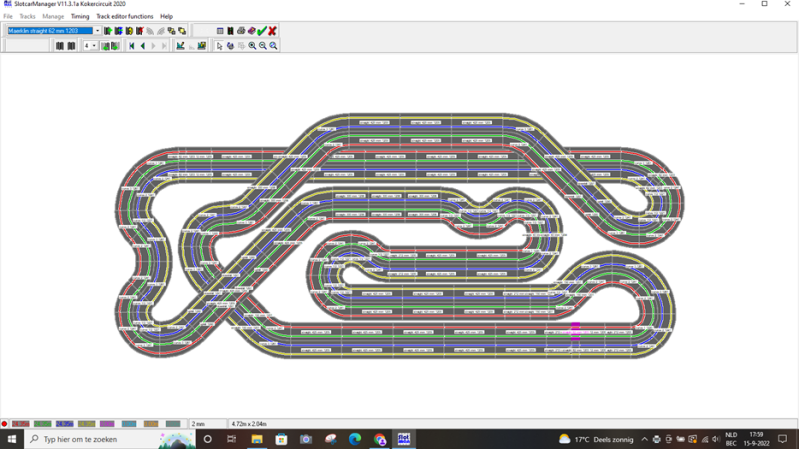
Task: Click the zoom in magnifier icon
Action: [x=252, y=46]
